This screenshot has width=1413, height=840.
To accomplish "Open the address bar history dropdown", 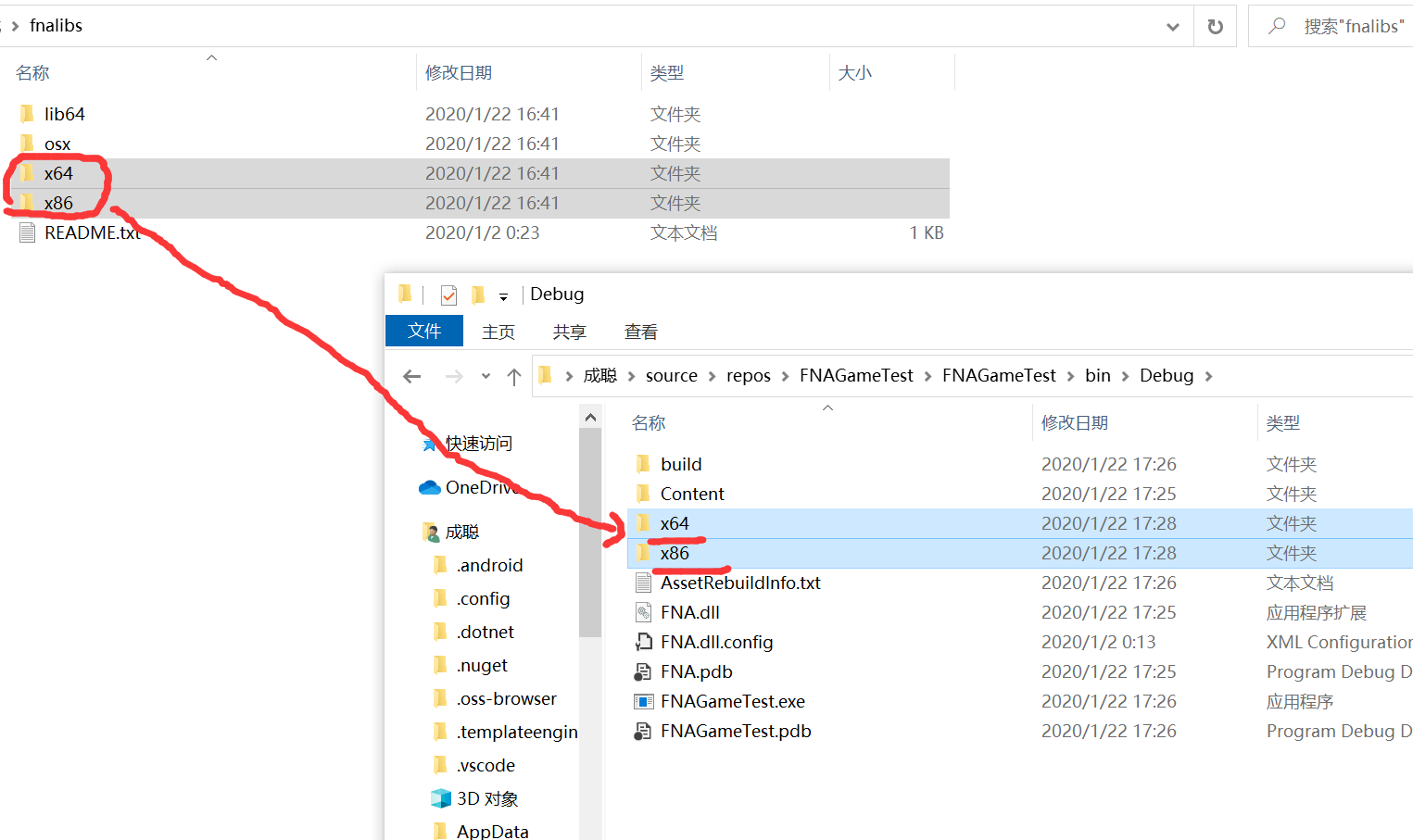I will (1172, 26).
